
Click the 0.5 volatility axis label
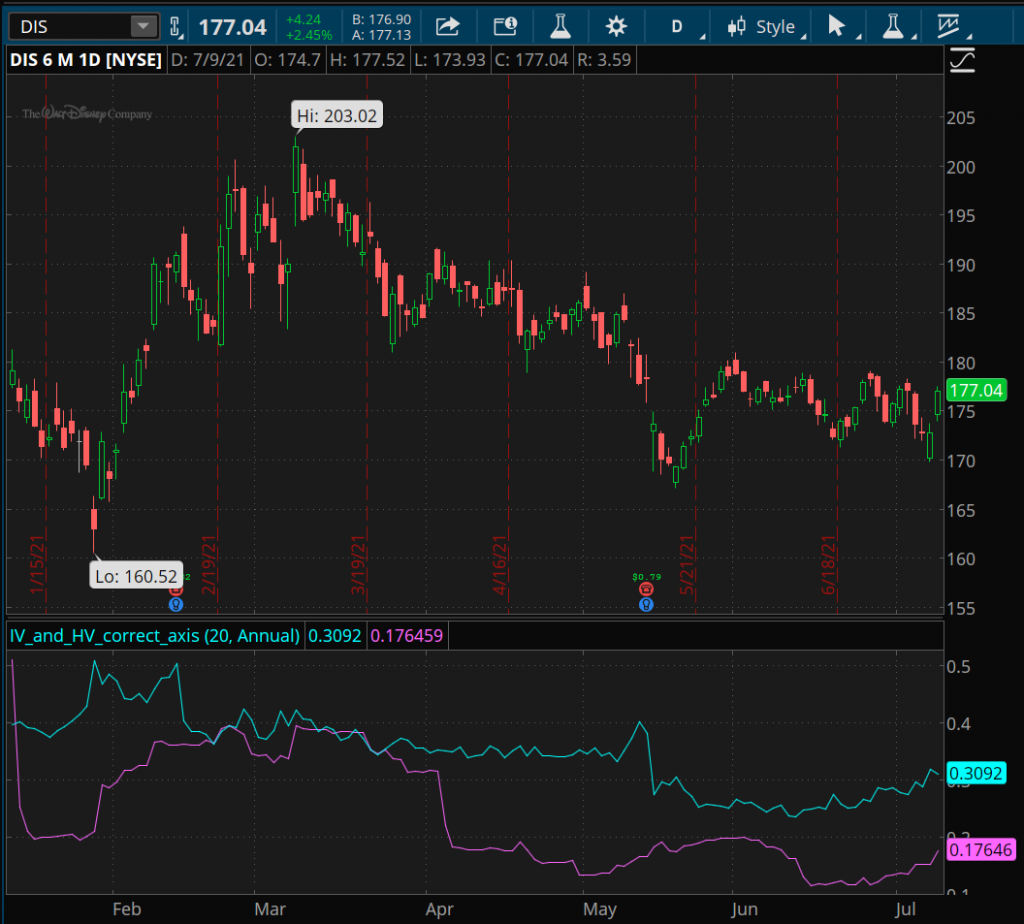click(x=959, y=667)
